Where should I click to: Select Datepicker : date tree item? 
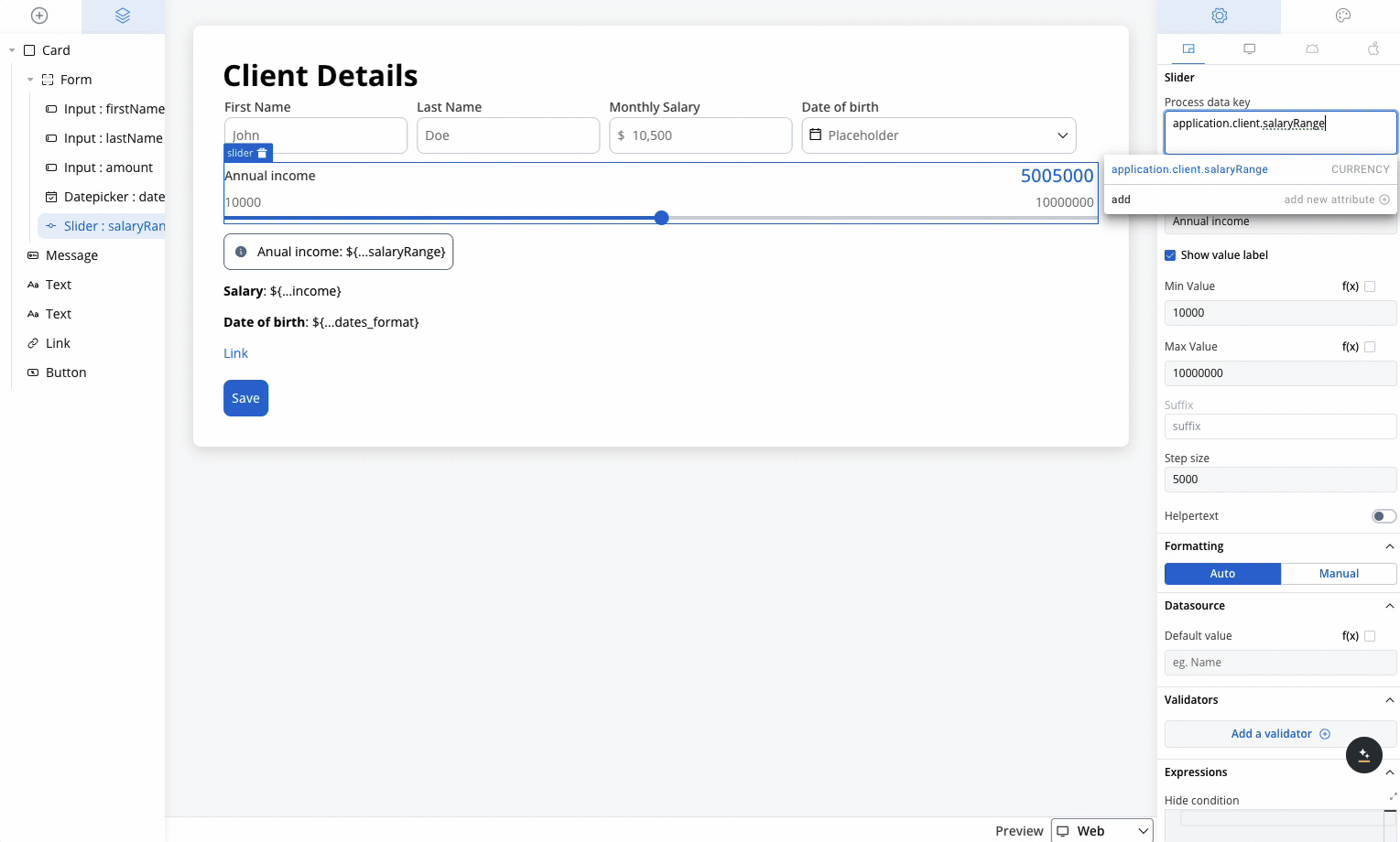coord(103,197)
